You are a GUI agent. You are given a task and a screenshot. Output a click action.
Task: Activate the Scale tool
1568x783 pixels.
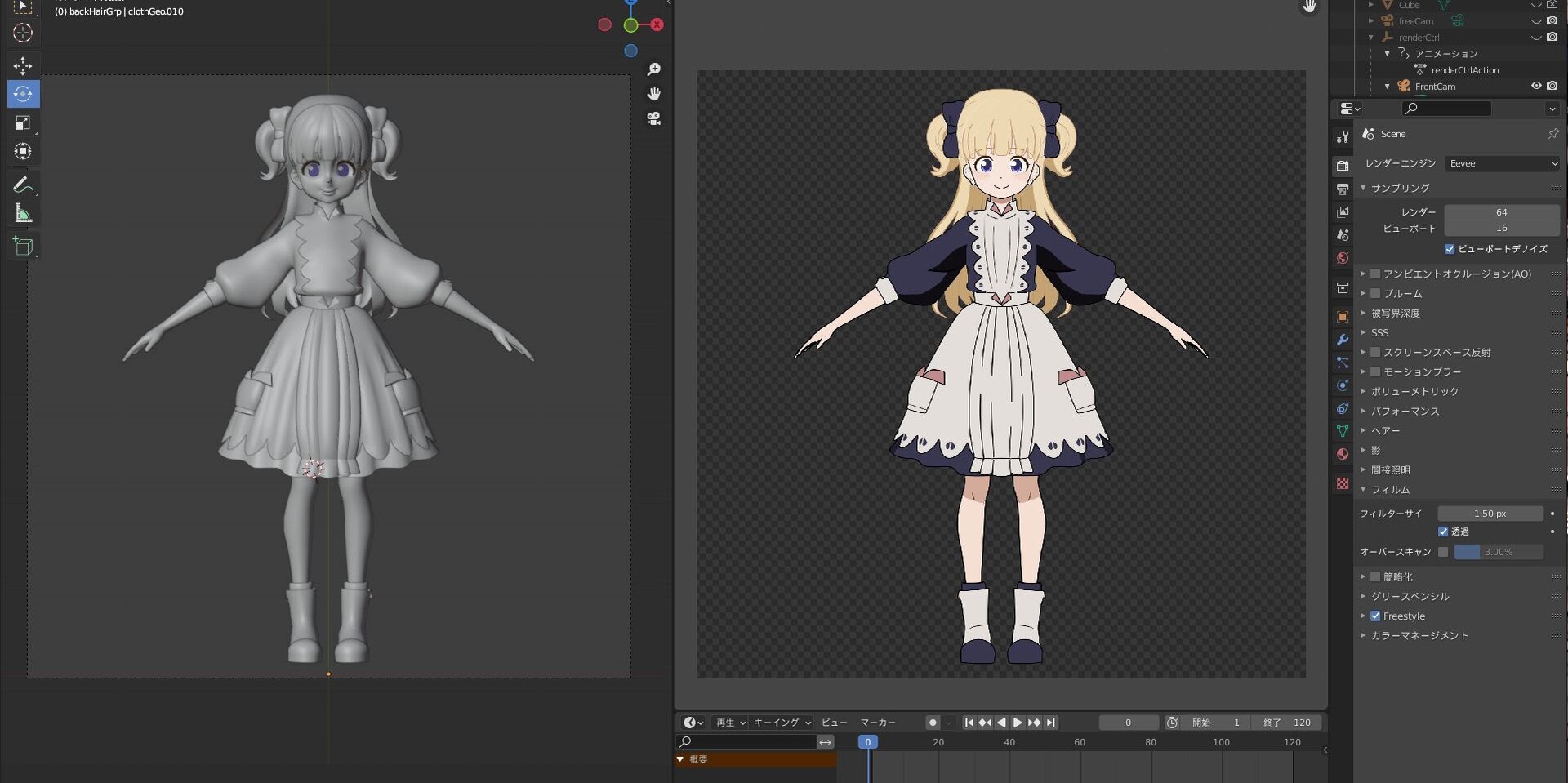23,122
